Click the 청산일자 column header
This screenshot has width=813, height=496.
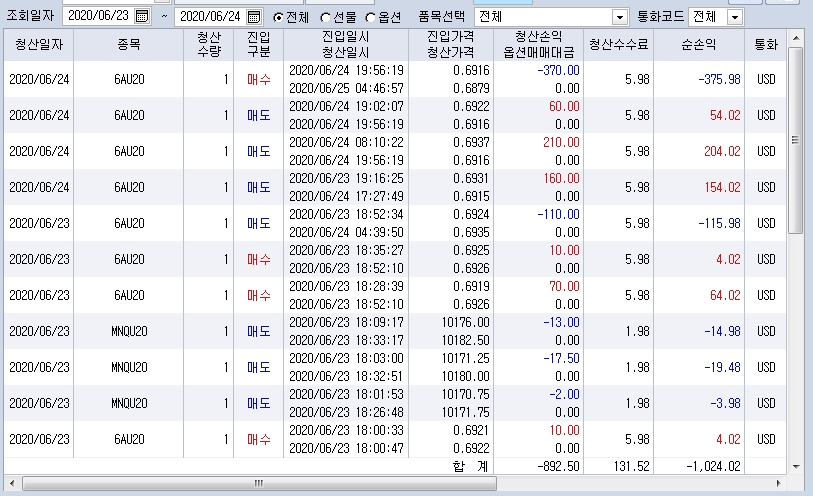39,45
